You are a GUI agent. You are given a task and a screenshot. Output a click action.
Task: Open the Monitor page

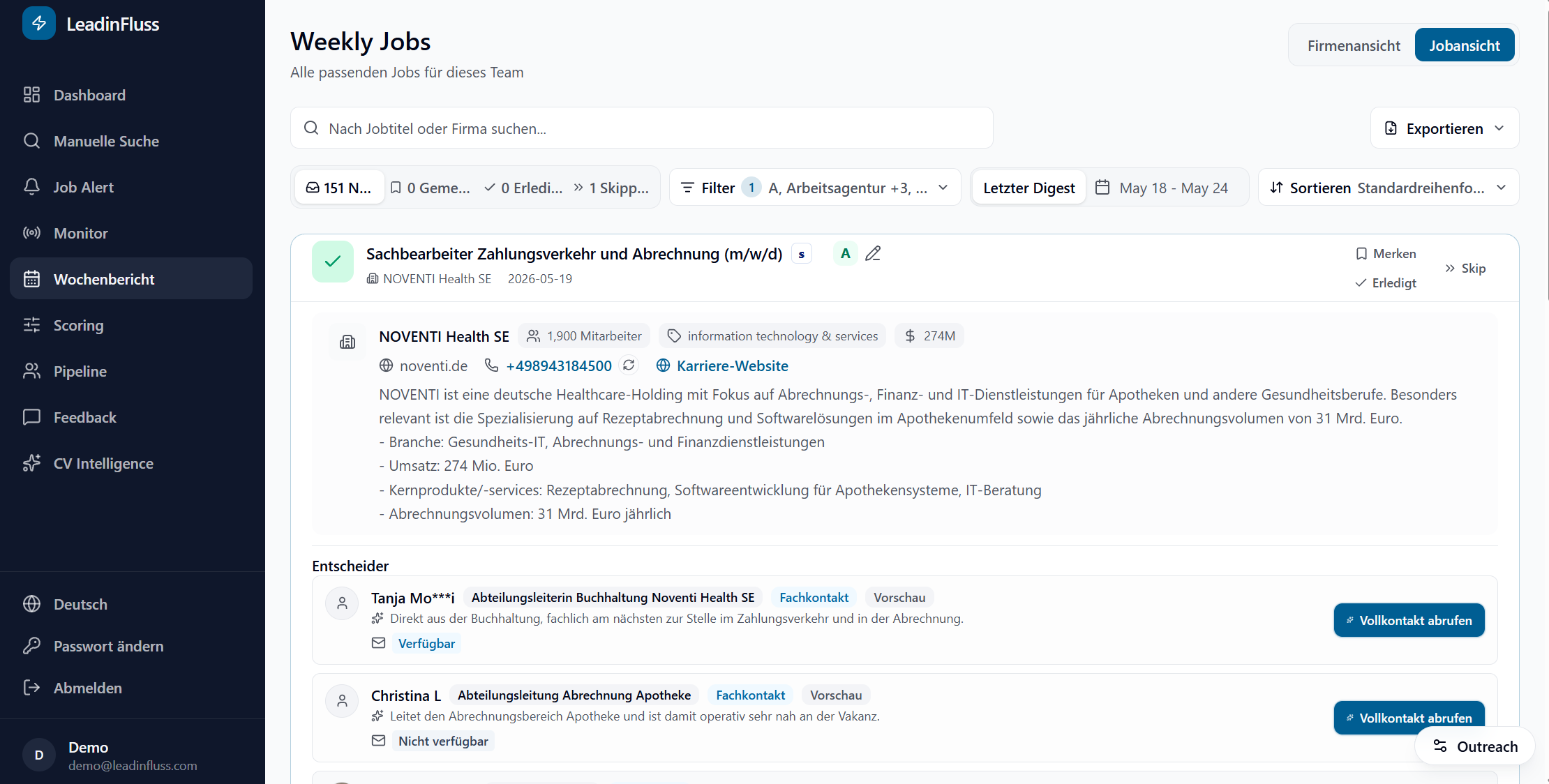[131, 233]
